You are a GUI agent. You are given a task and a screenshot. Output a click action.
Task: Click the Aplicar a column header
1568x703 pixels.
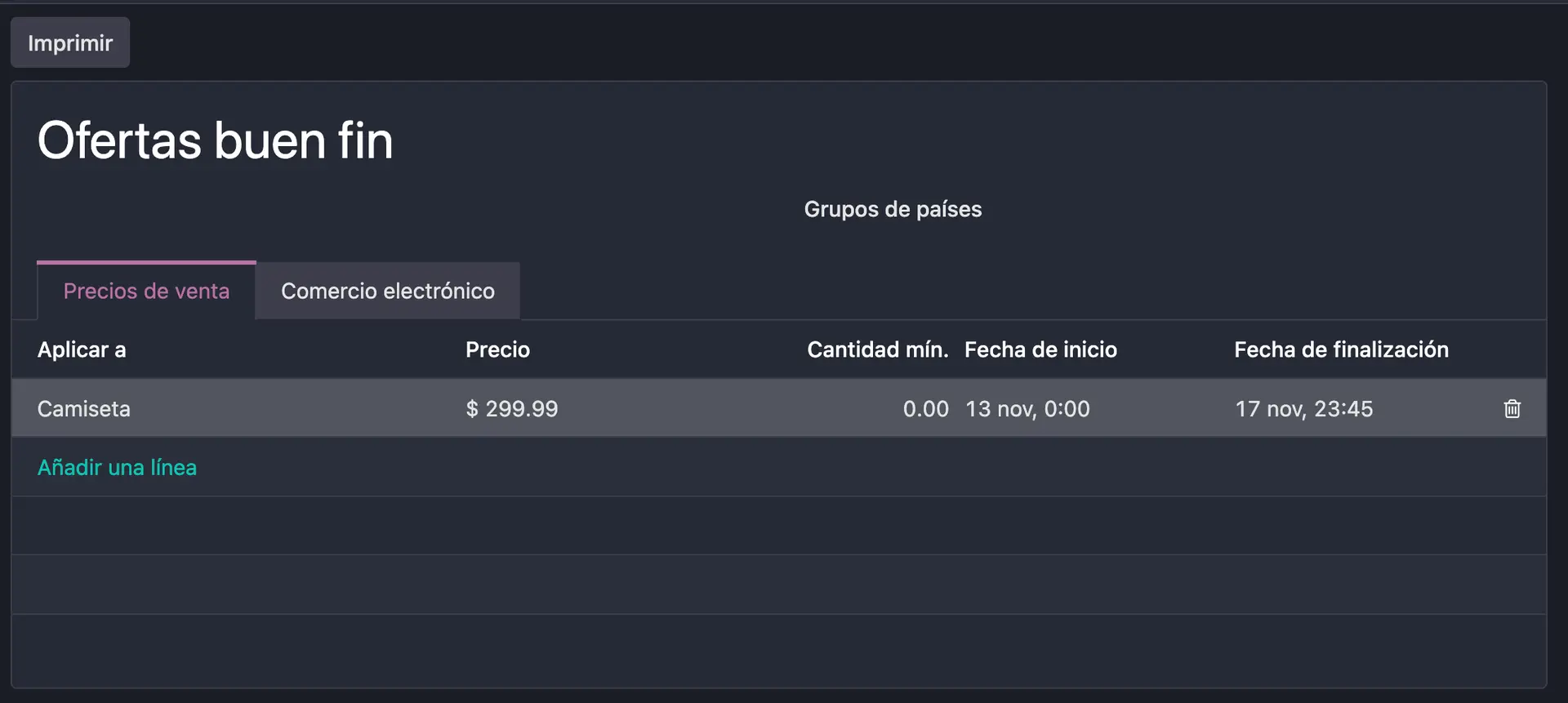click(x=81, y=349)
